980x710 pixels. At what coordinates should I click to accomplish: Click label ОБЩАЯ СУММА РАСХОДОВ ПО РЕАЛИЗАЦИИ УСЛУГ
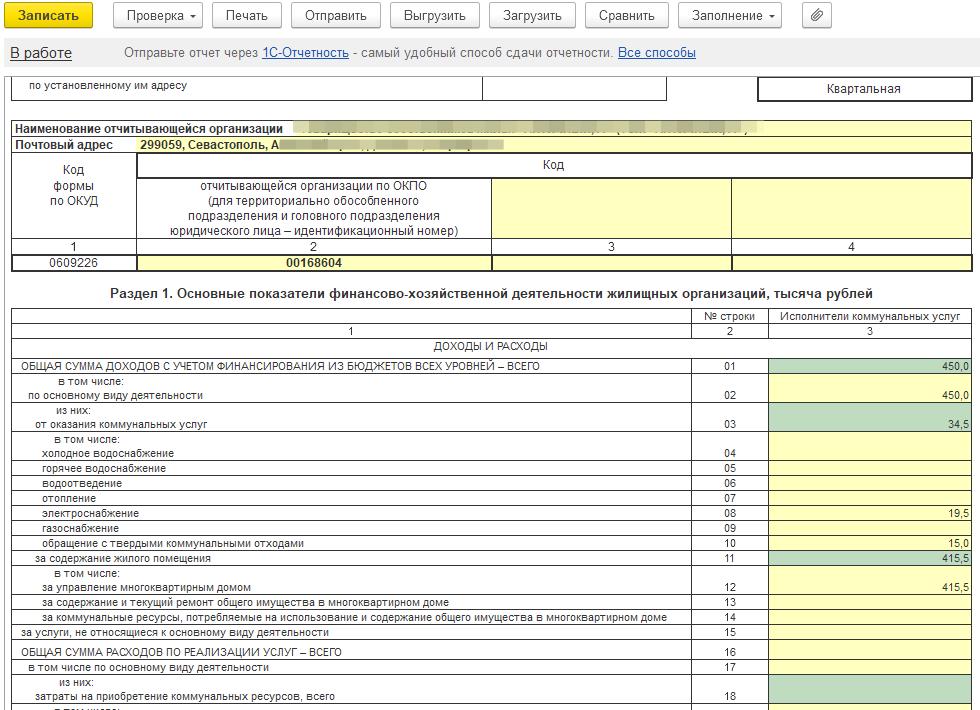[181, 652]
